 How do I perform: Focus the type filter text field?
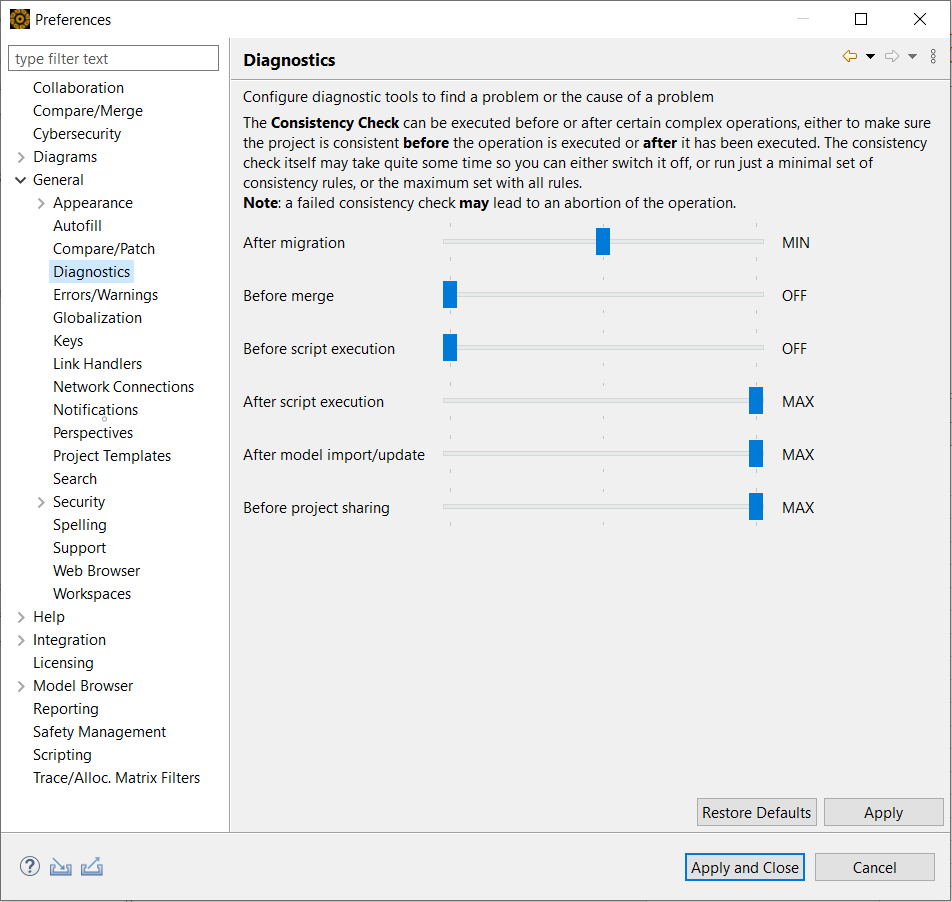coord(113,59)
